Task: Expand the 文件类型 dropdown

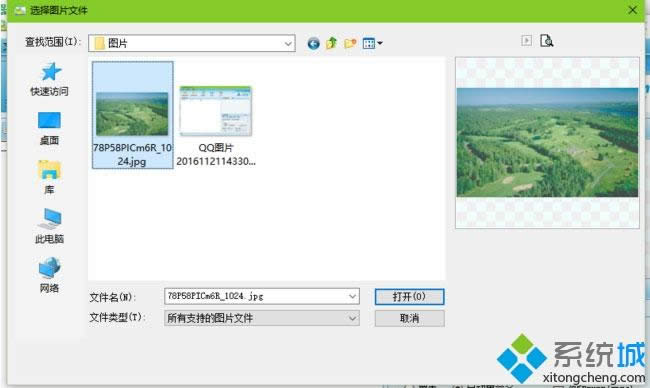Action: coord(352,318)
